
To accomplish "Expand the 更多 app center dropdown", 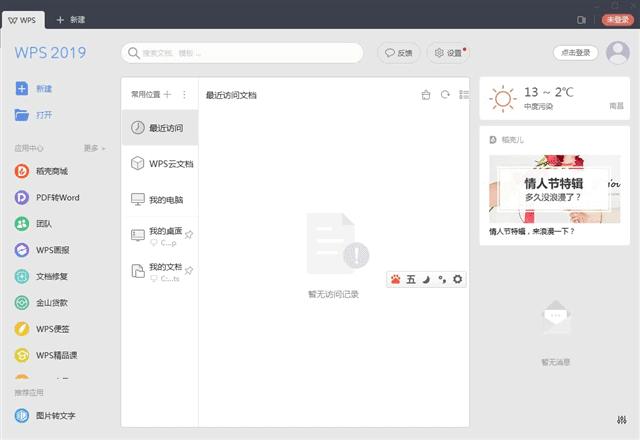I will (95, 148).
